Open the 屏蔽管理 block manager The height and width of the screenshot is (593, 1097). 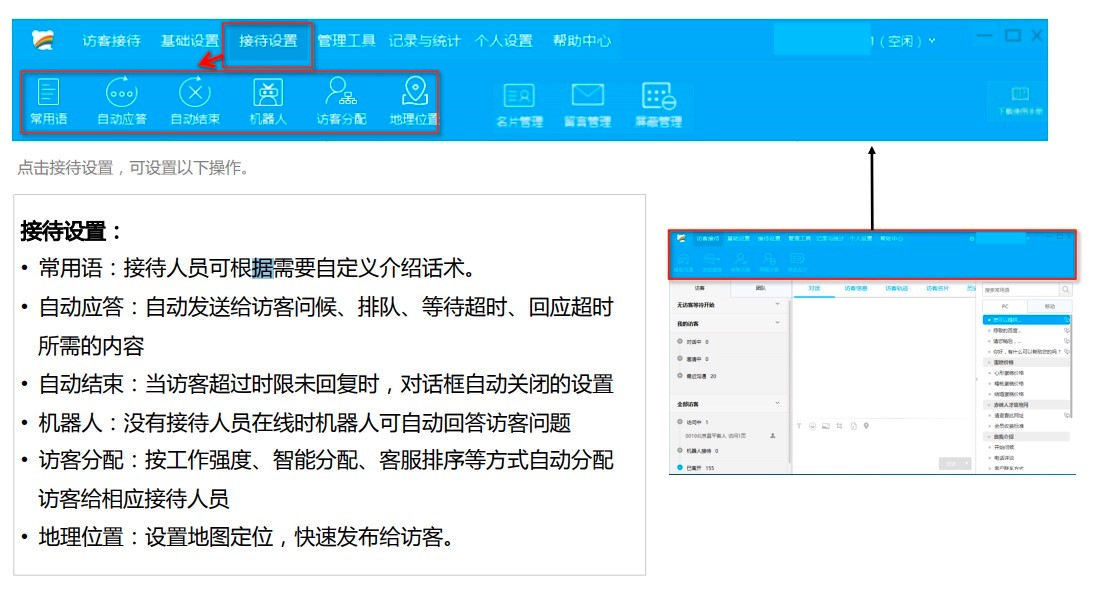tap(658, 105)
